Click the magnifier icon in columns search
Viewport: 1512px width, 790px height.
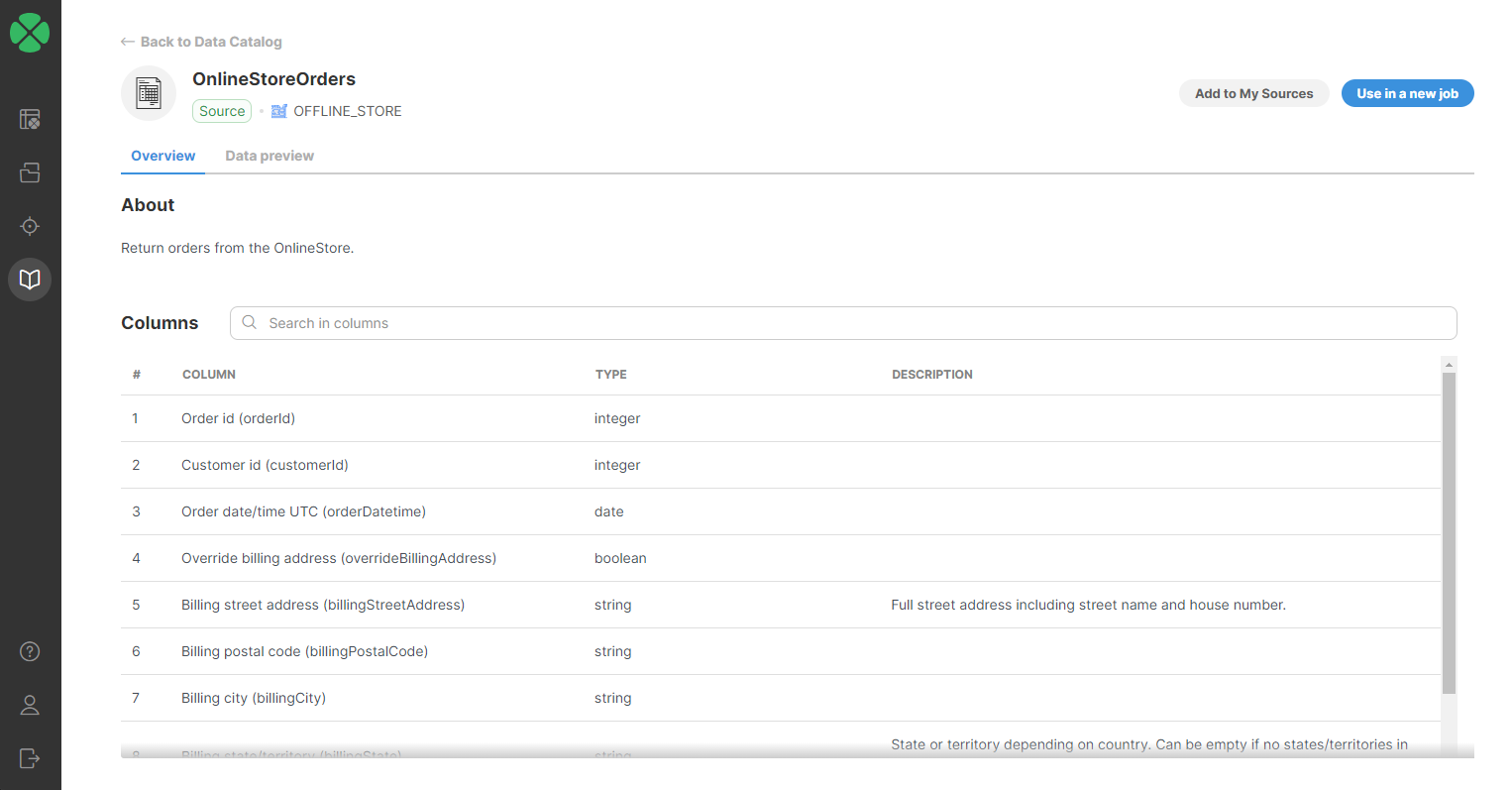click(x=250, y=323)
